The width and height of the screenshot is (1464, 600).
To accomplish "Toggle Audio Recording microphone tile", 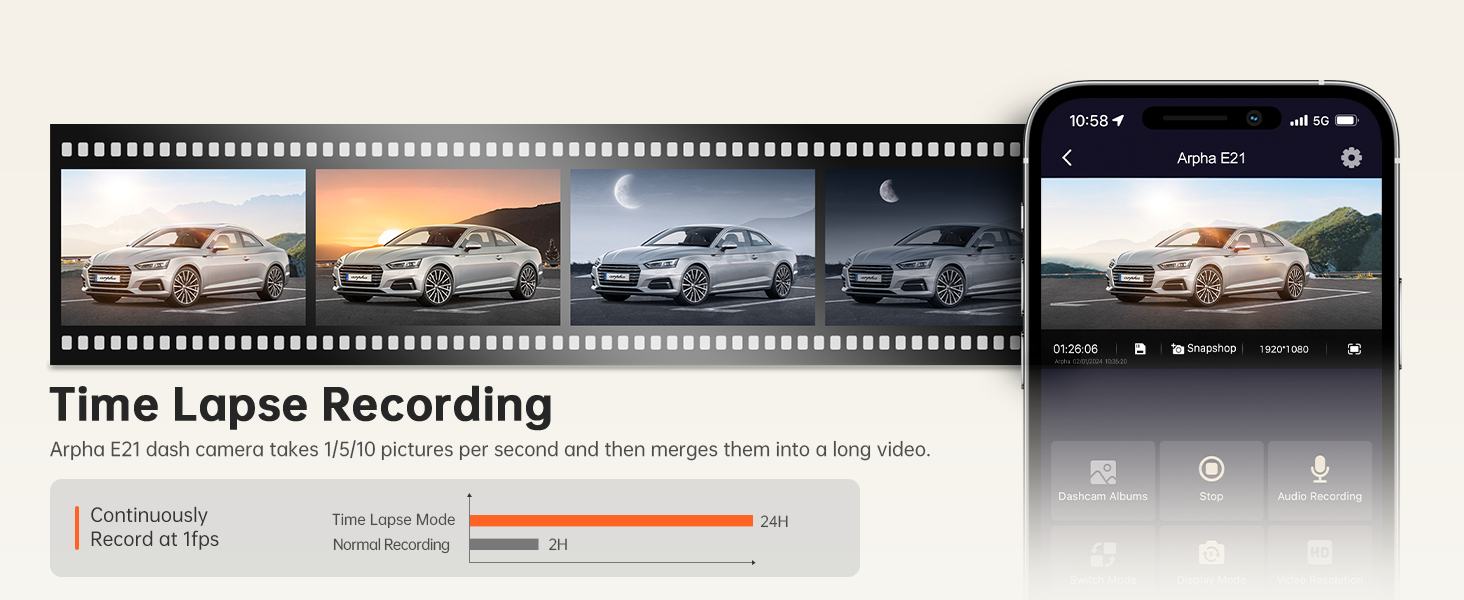I will pos(1319,480).
